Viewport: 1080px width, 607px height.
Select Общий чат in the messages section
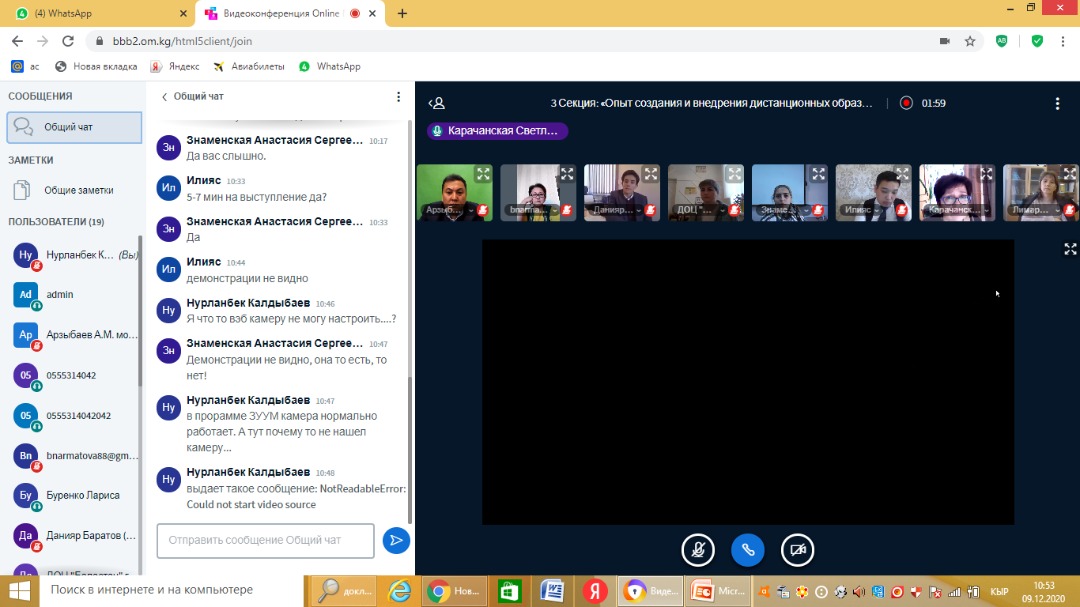tap(74, 127)
